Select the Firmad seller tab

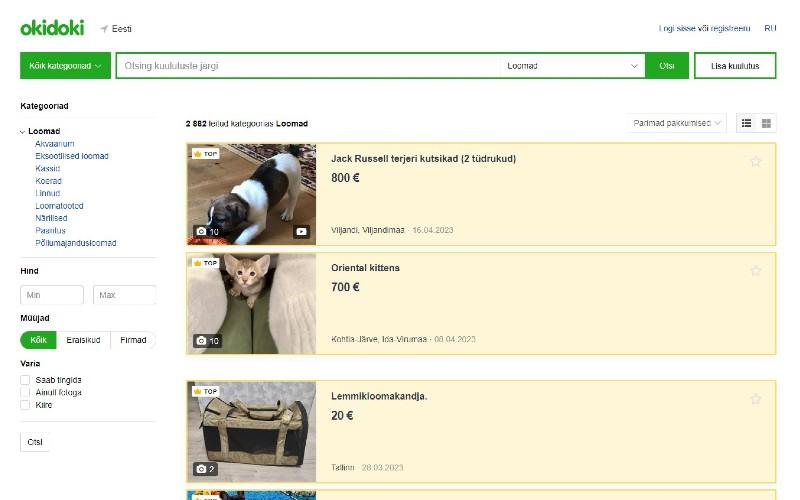132,340
